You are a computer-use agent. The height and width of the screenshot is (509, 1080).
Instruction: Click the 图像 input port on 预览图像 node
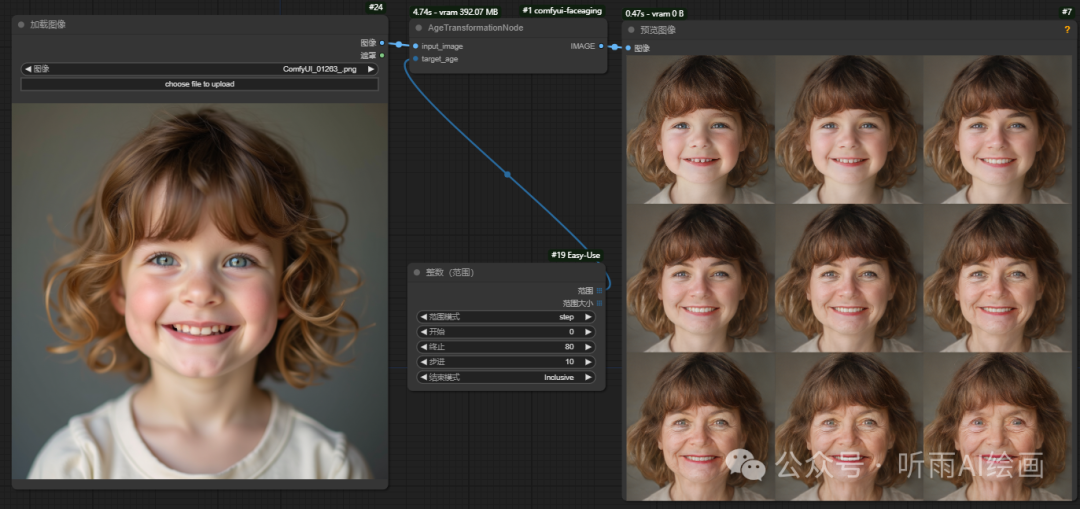pos(629,48)
